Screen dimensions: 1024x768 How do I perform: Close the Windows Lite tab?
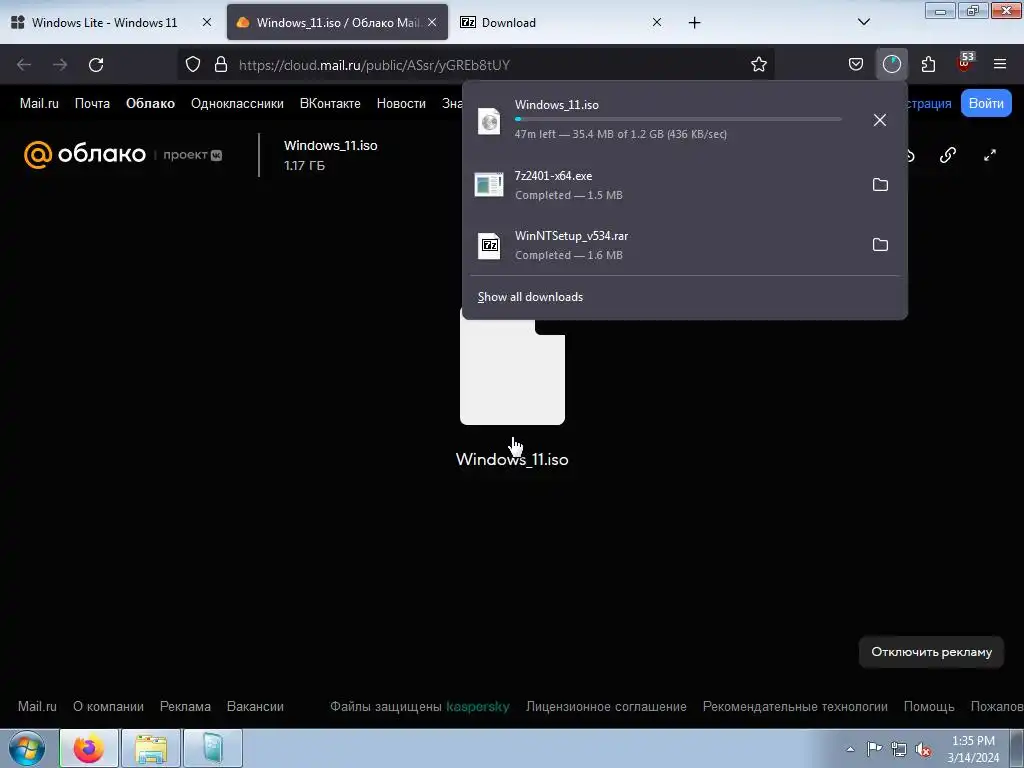point(206,22)
